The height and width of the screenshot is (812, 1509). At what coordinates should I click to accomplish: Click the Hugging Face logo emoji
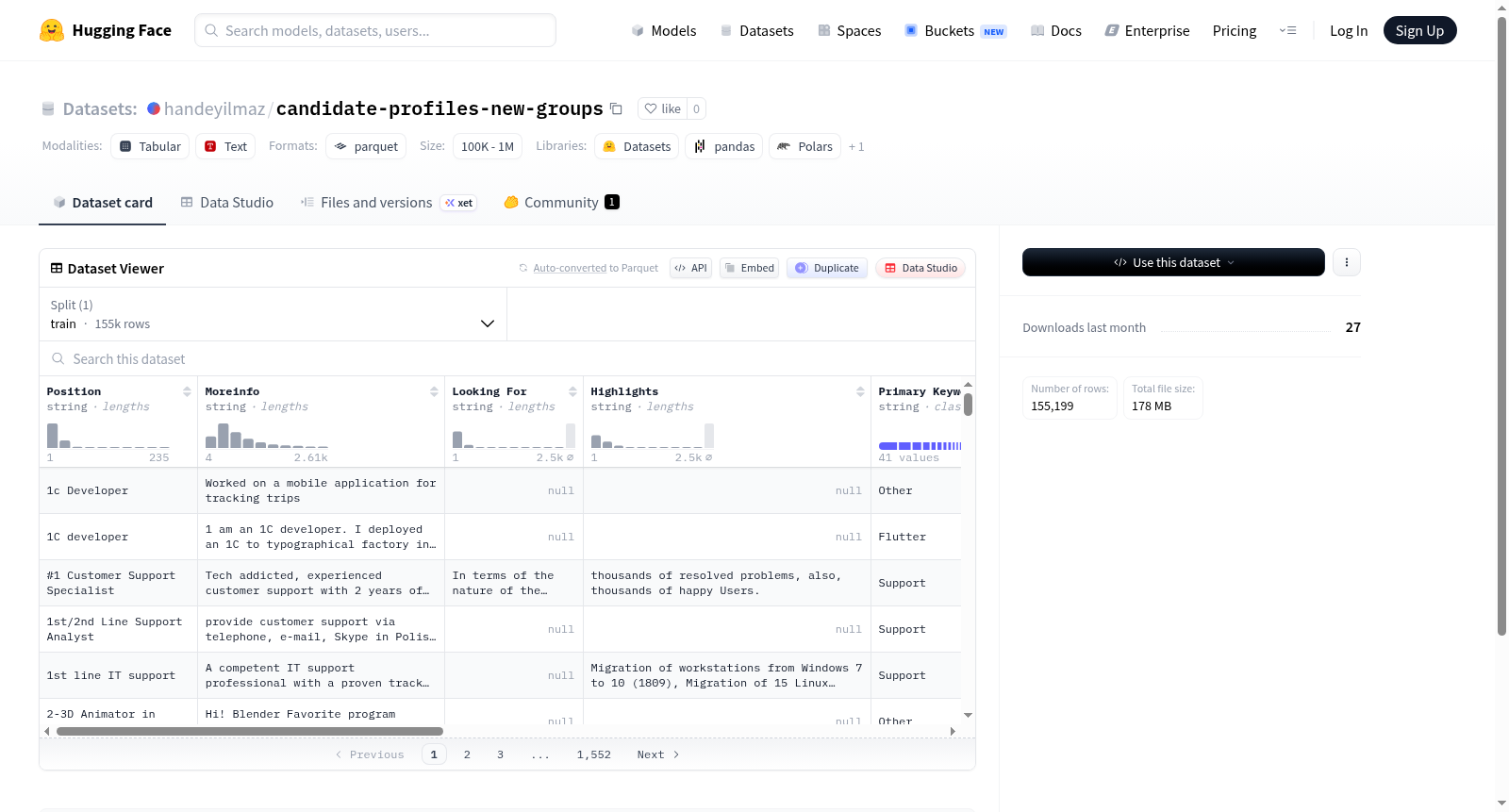coord(52,30)
